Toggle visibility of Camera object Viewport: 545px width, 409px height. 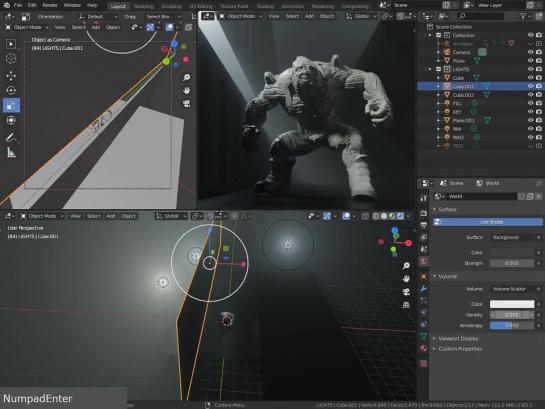(530, 52)
